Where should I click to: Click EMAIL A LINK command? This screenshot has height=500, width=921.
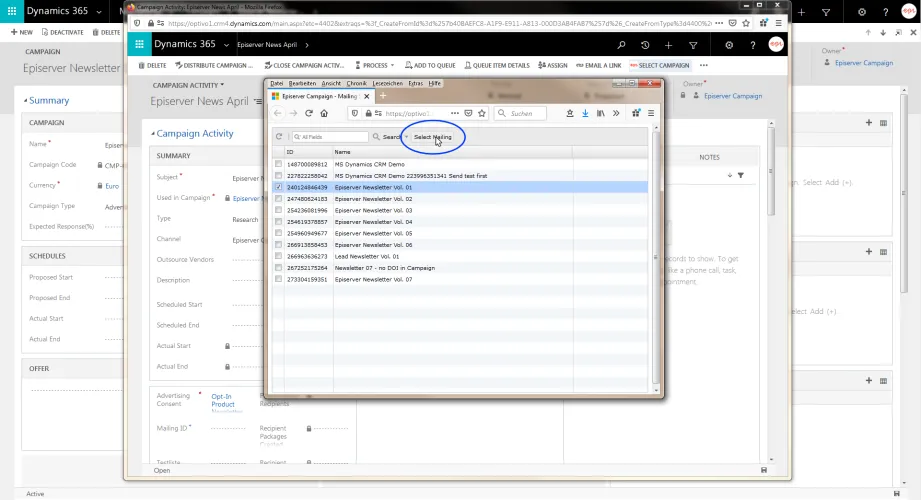tap(599, 65)
